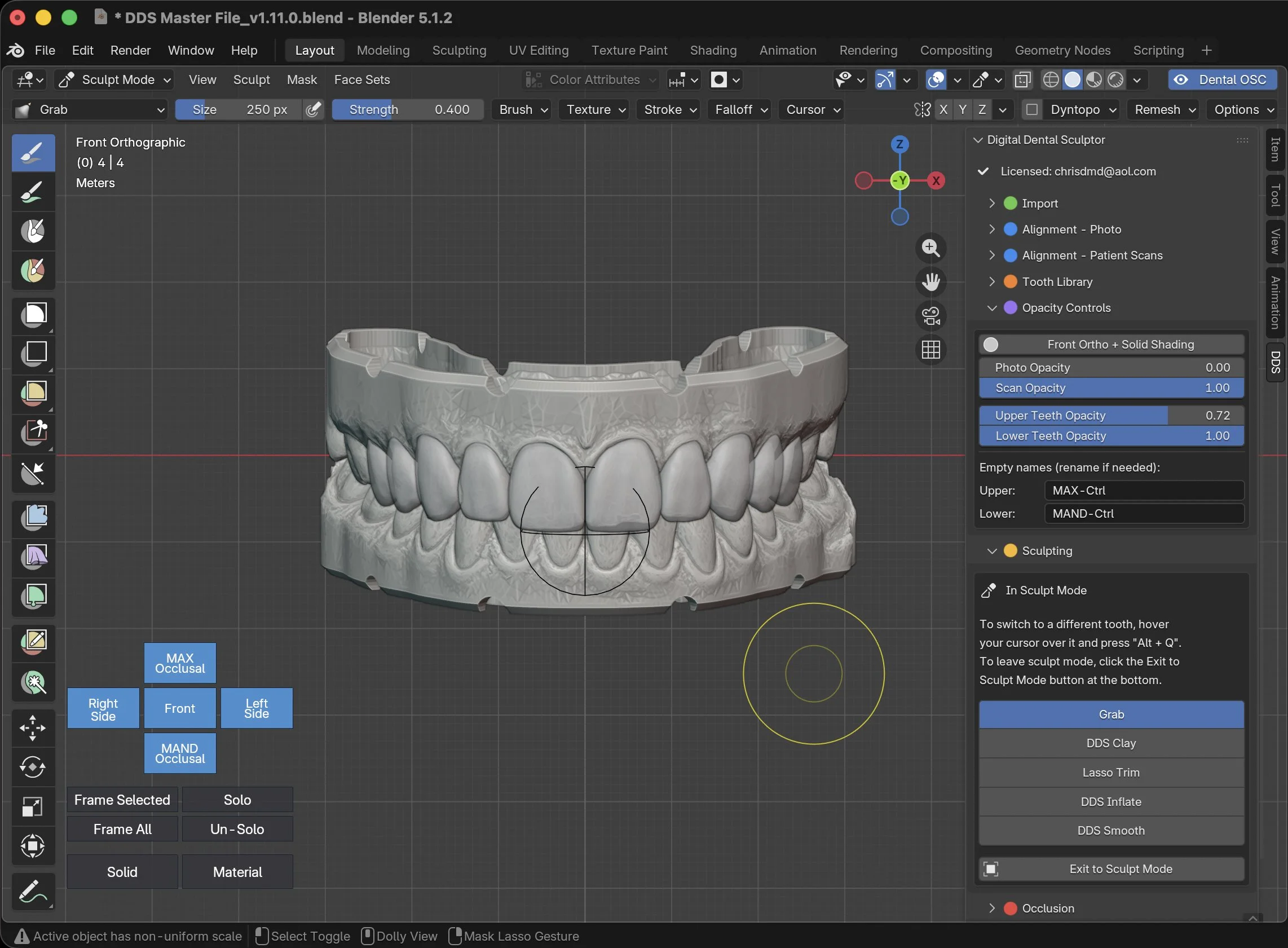Click the hand pan view icon
Image resolution: width=1288 pixels, height=948 pixels.
(930, 282)
